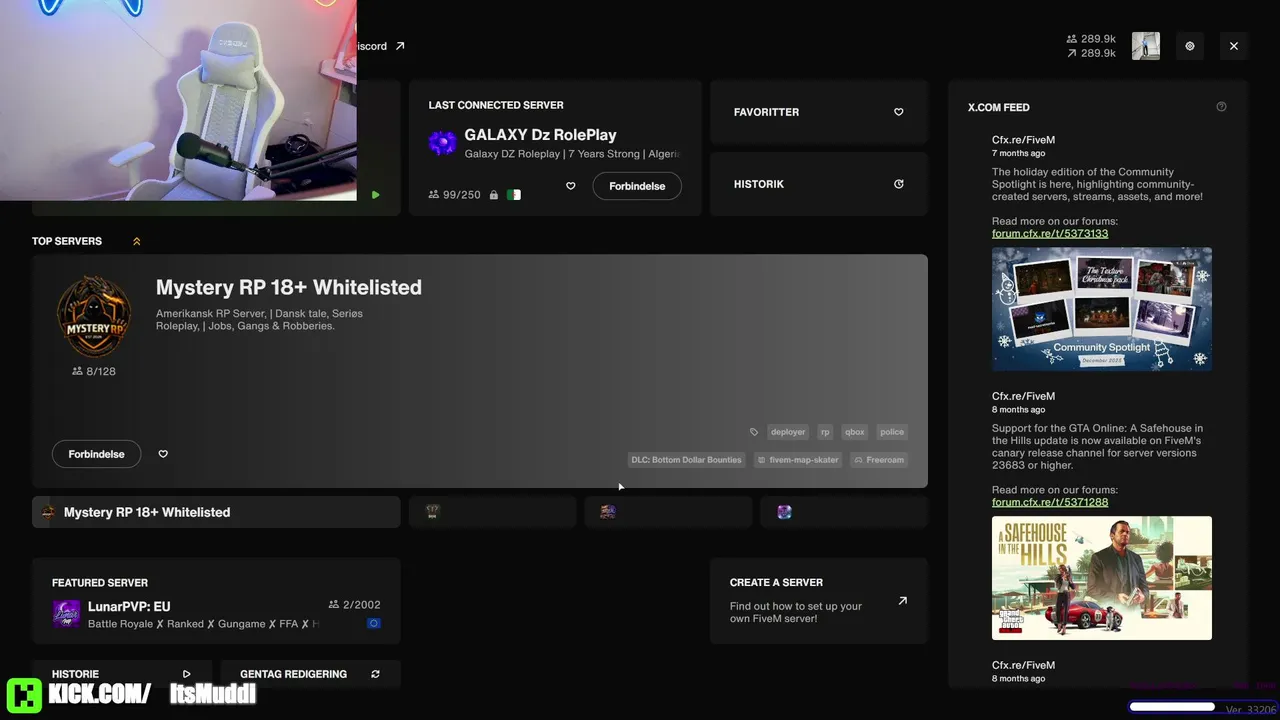Click the progress bar at the bottom right
The image size is (1280, 720).
pyautogui.click(x=1172, y=707)
